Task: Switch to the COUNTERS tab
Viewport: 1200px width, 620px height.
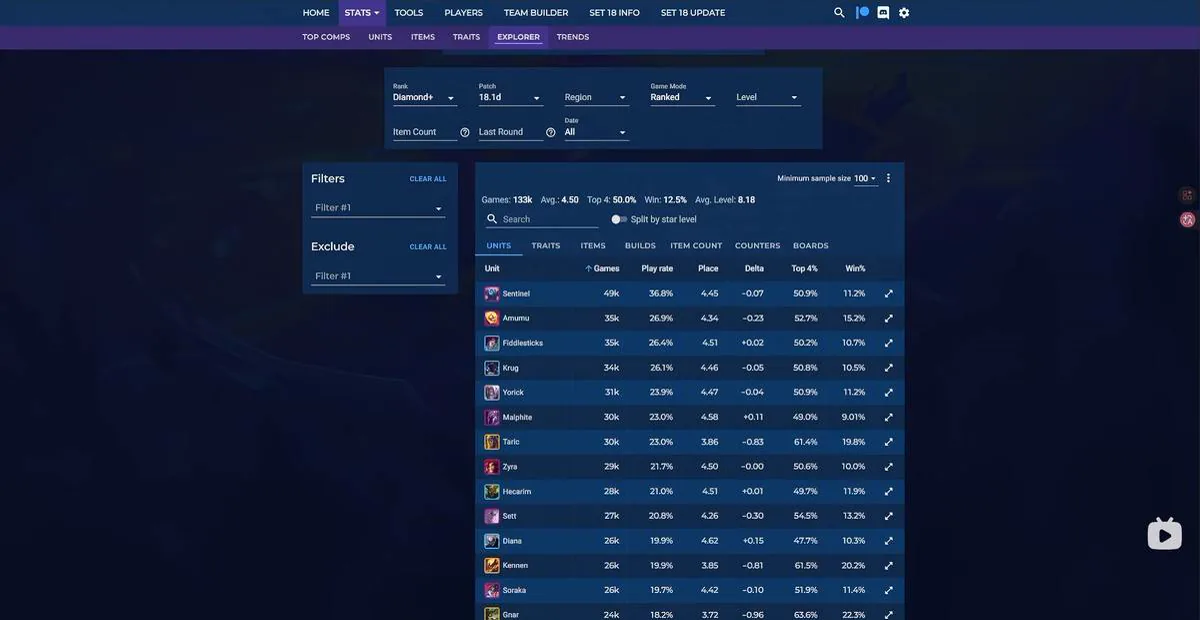Action: (758, 245)
